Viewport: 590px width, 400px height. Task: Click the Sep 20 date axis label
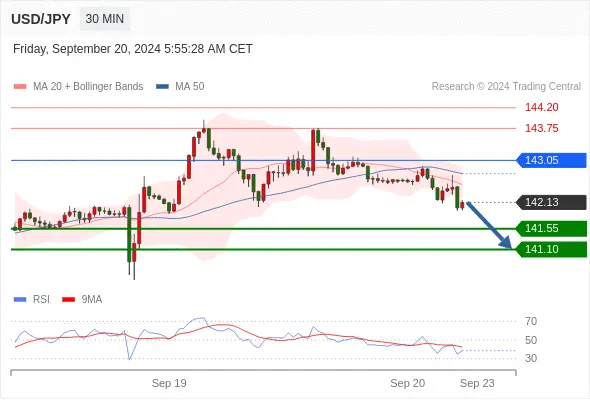[408, 383]
